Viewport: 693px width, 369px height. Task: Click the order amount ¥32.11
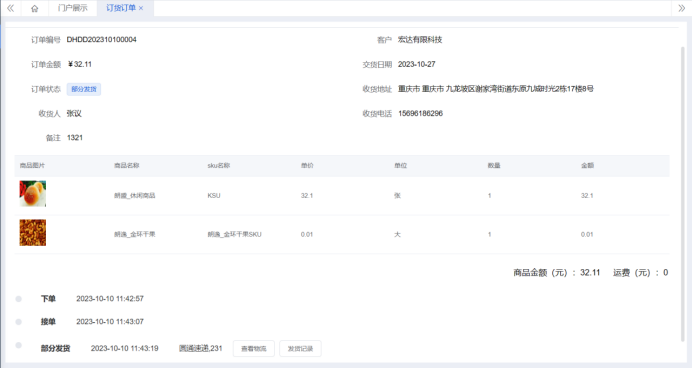click(x=80, y=65)
